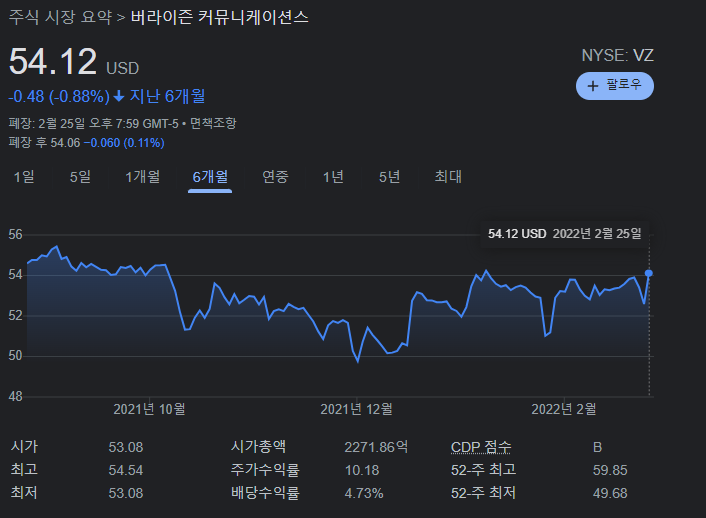Click the 팔로우 follow button

pos(615,86)
